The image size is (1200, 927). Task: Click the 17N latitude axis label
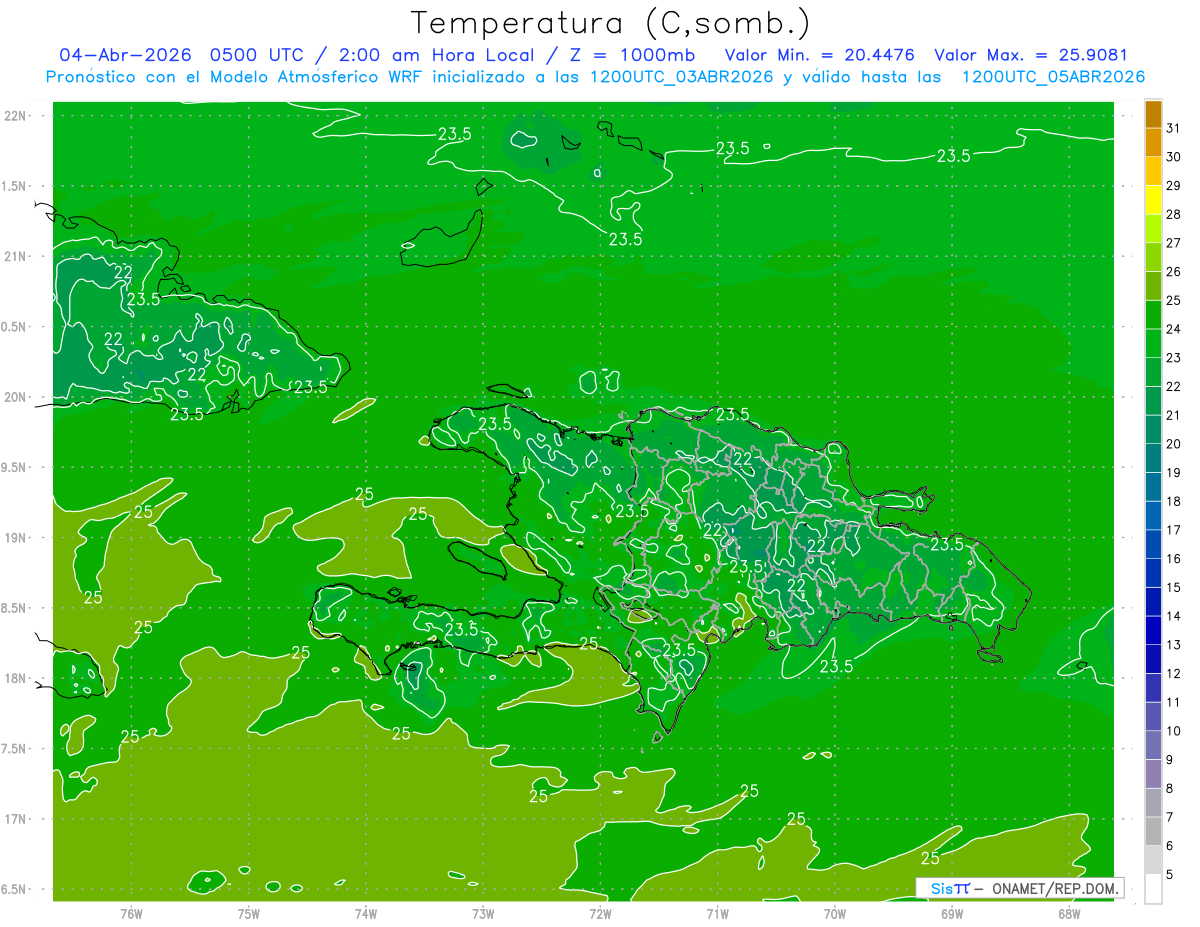[x=15, y=819]
